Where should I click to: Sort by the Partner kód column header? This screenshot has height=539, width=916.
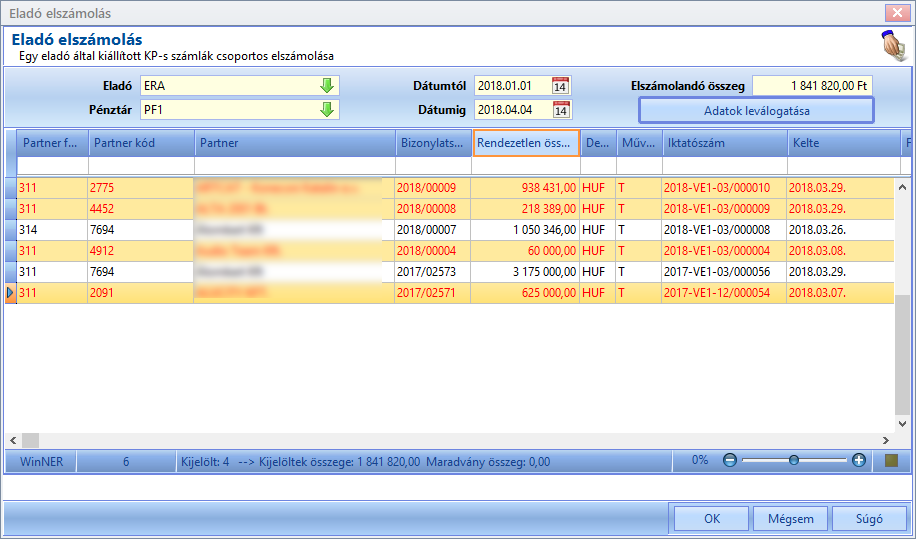tap(141, 143)
